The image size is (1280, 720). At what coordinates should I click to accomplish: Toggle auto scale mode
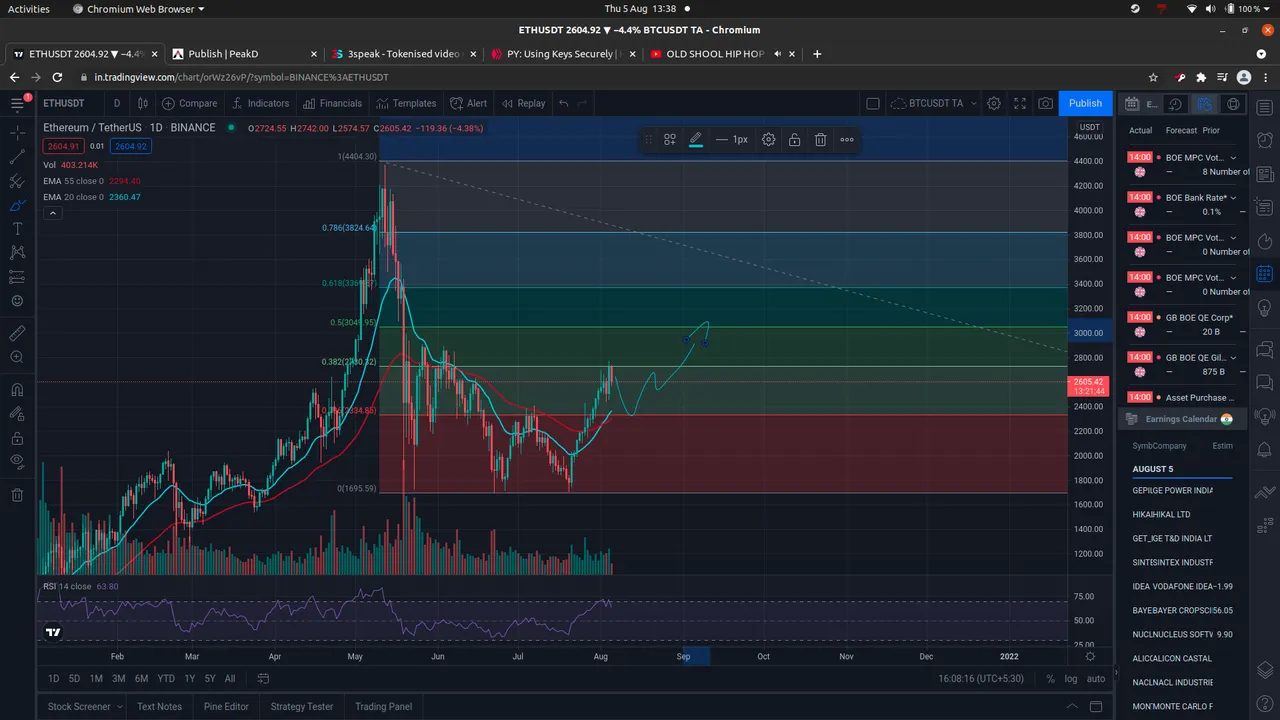coord(1096,679)
